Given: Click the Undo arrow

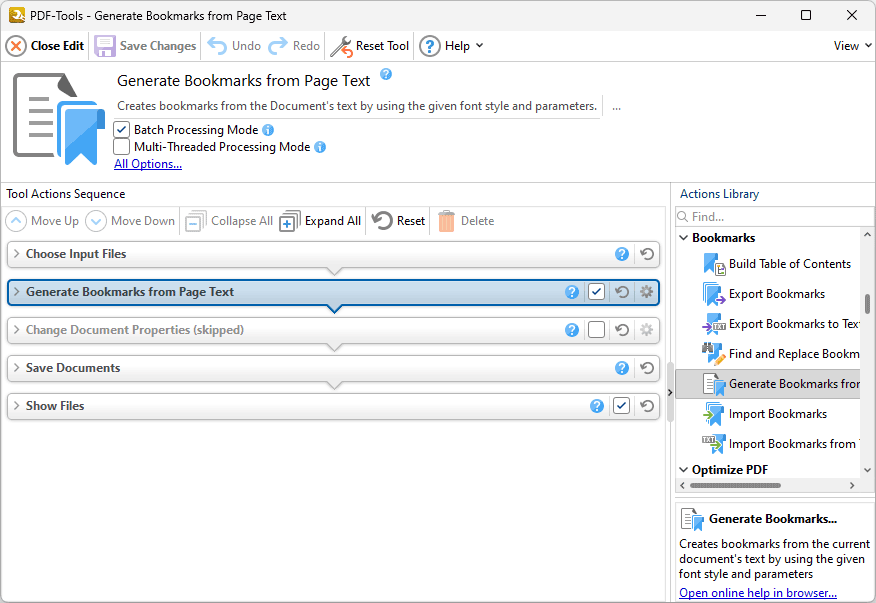Looking at the screenshot, I should (217, 46).
